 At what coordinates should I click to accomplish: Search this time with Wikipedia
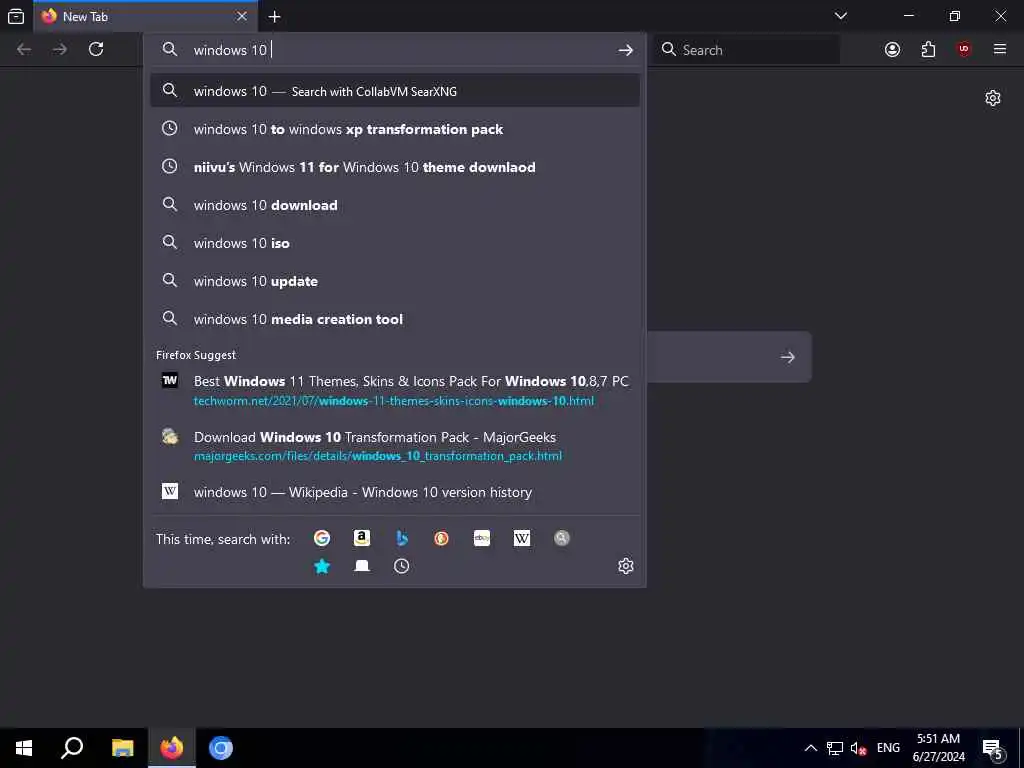point(522,538)
